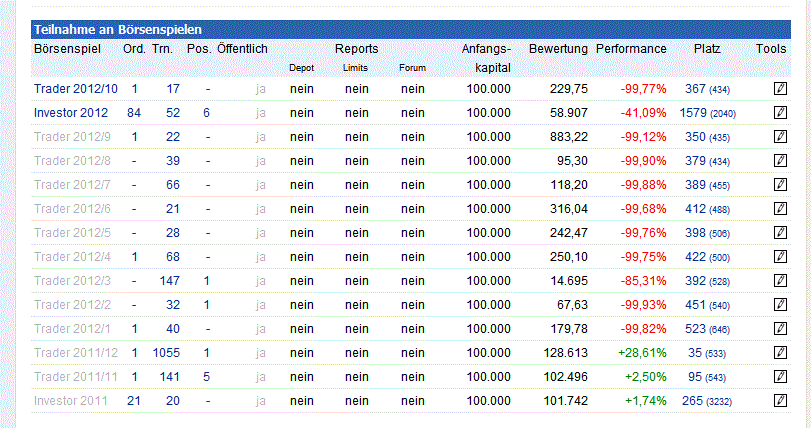Screen dimensions: 811x428
Task: Click the edit icon in Trader 2012/9 row
Action: pyautogui.click(x=781, y=137)
